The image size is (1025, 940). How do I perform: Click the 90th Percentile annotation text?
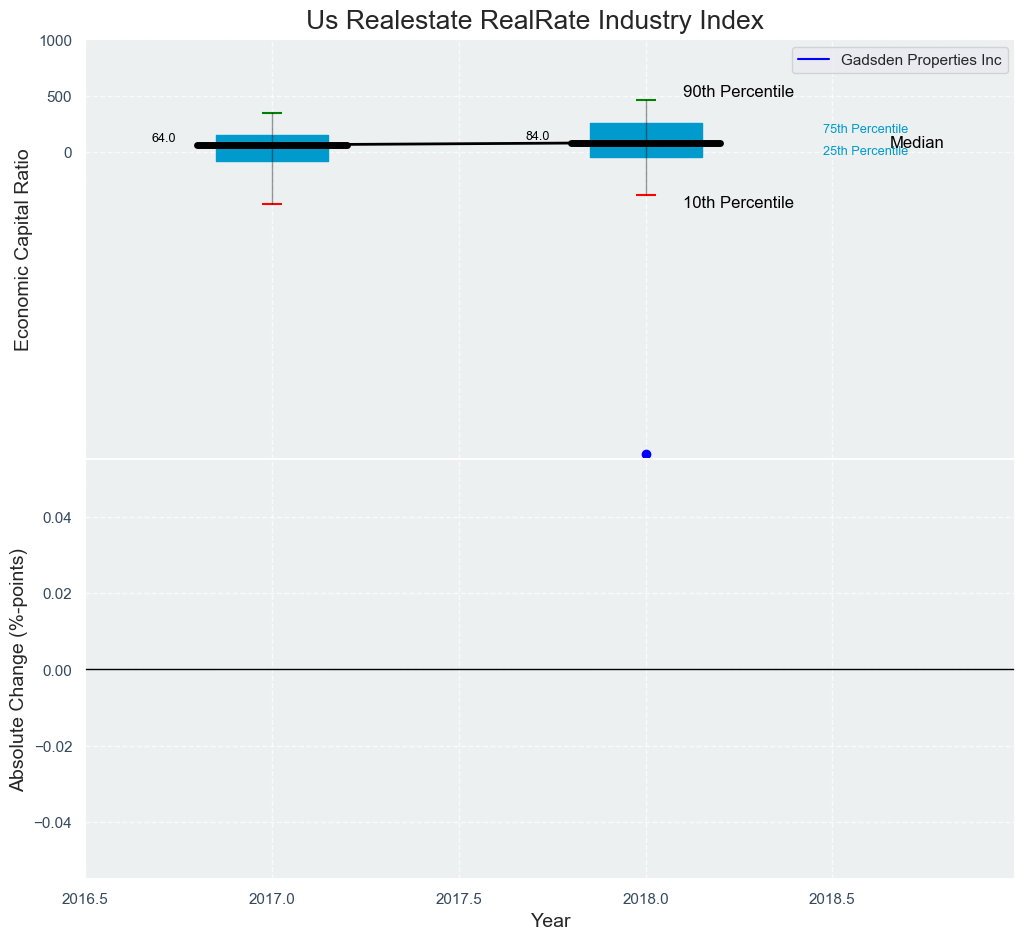point(738,92)
